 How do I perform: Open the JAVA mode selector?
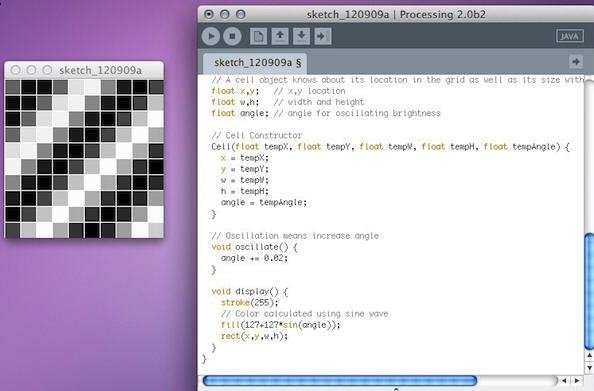[570, 36]
